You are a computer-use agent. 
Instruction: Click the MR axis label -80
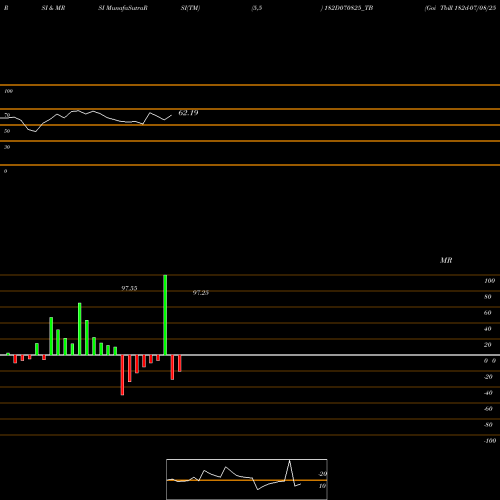point(488,425)
